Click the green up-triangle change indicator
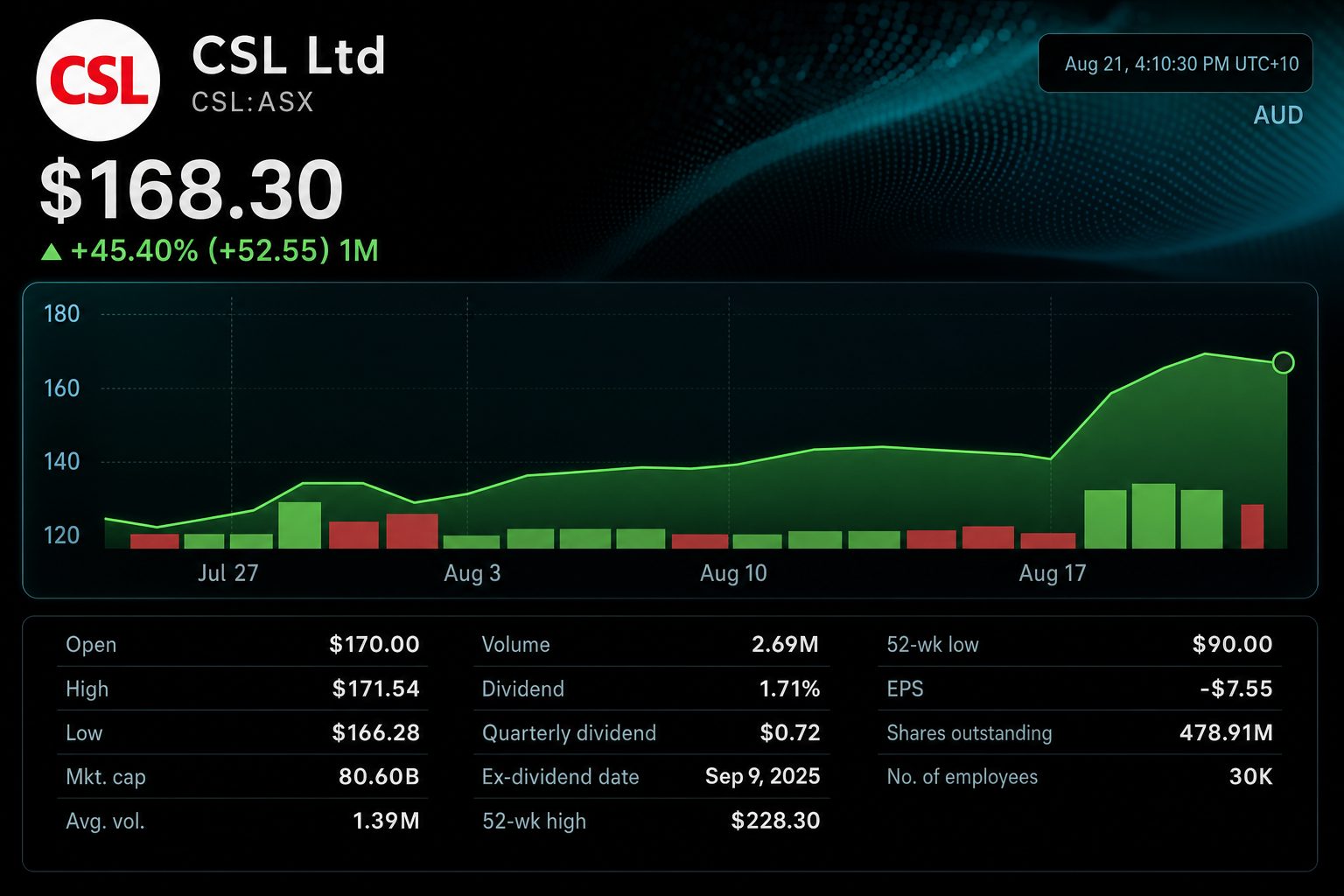This screenshot has height=896, width=1344. [52, 252]
